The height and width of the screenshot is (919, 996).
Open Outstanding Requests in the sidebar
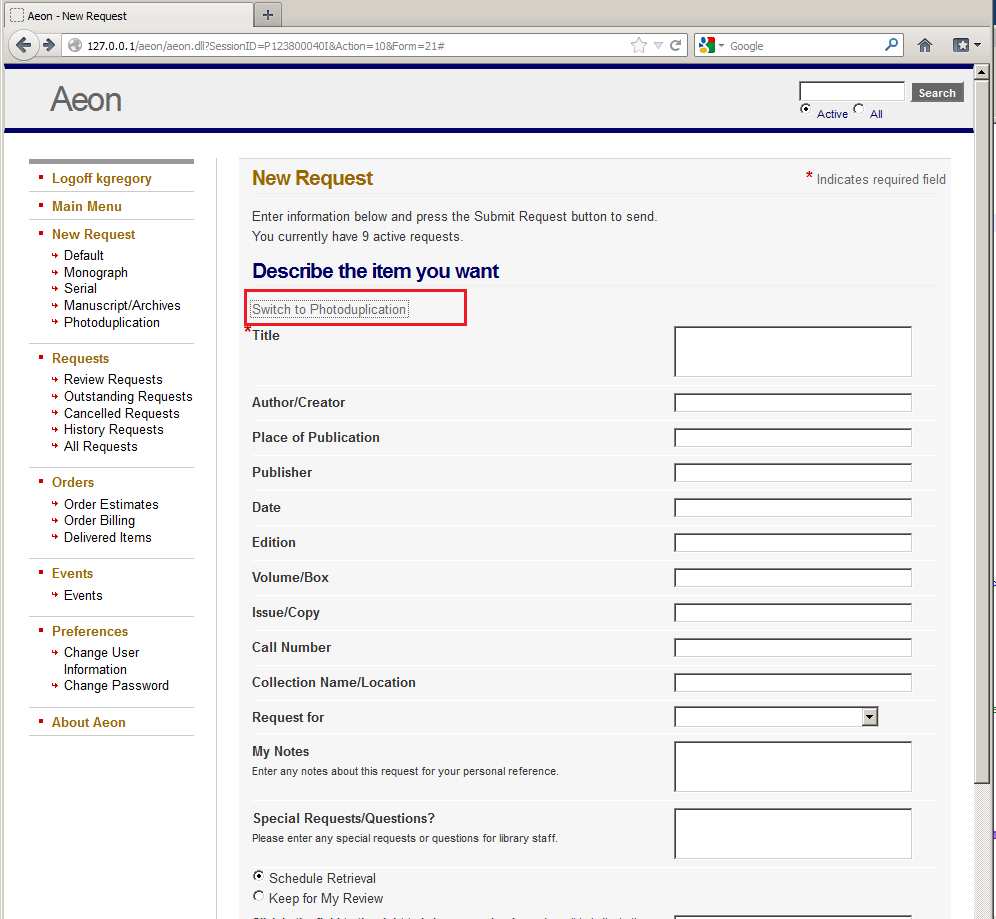(x=128, y=396)
